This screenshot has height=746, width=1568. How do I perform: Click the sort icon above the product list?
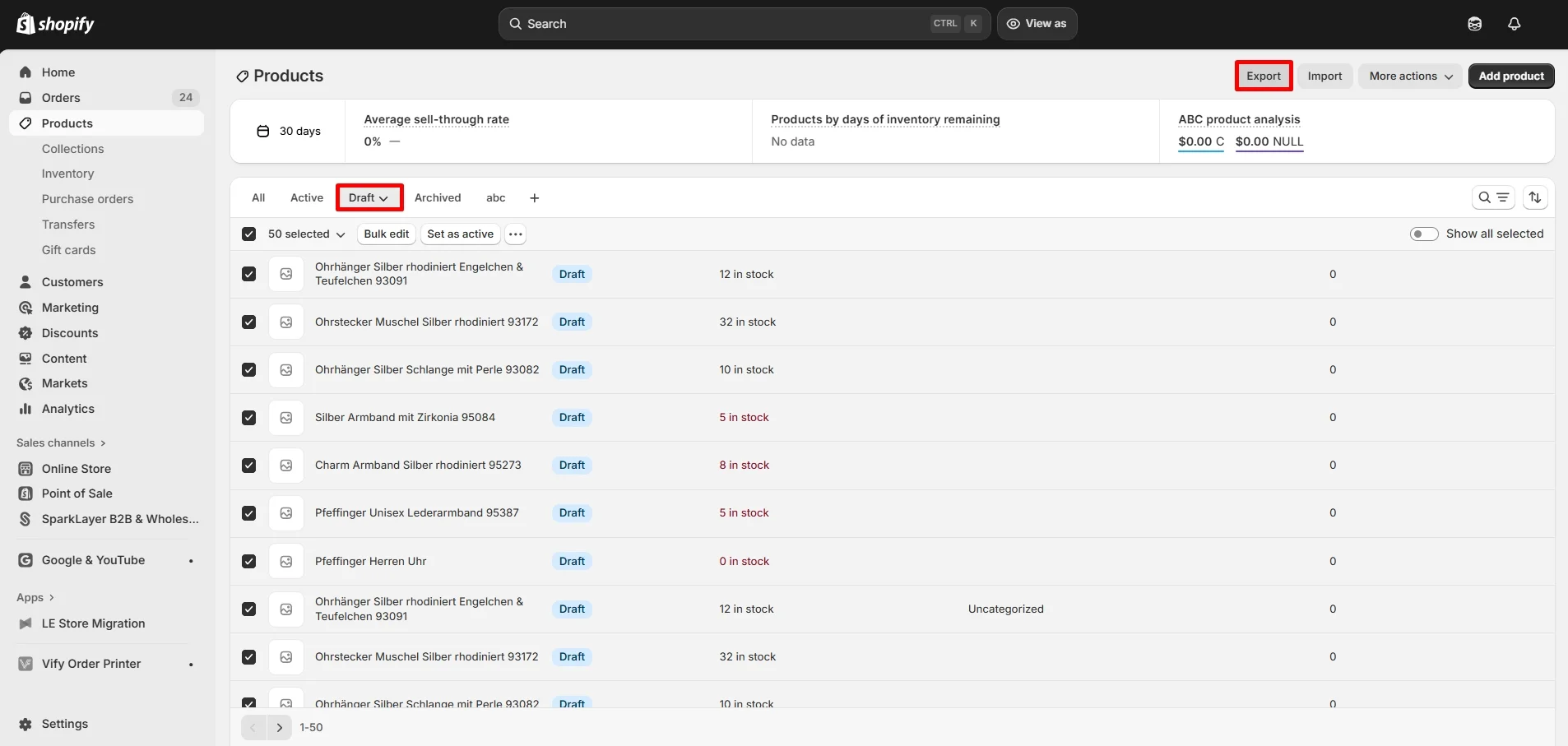[1536, 197]
